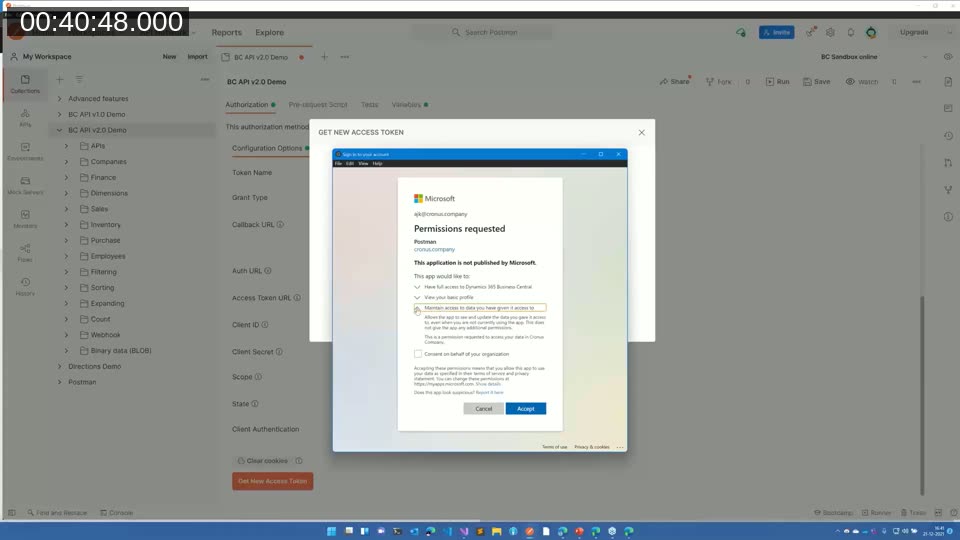Open the comments icon in right sidebar
Screen dimensions: 960x540
[x=948, y=108]
